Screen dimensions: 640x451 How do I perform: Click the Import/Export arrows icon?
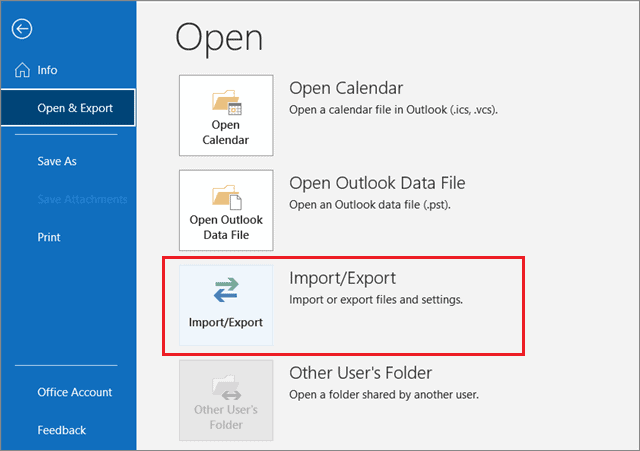pyautogui.click(x=227, y=290)
